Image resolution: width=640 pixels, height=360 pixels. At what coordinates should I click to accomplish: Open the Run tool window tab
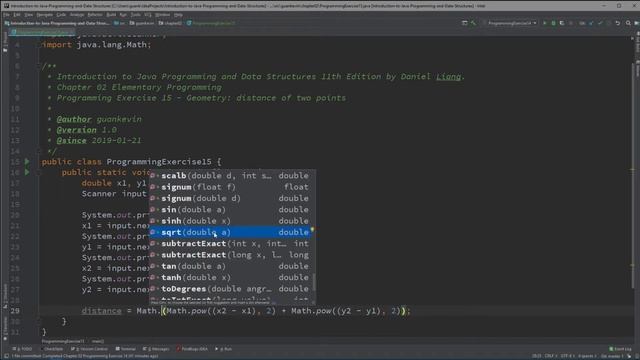click(223, 349)
